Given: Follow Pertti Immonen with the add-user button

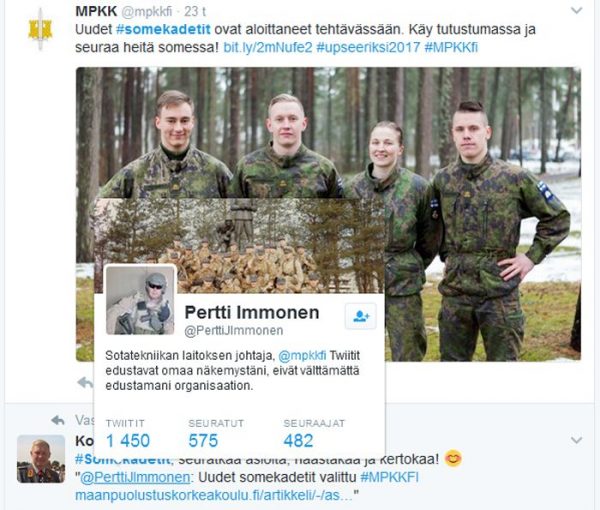Looking at the screenshot, I should pyautogui.click(x=360, y=316).
